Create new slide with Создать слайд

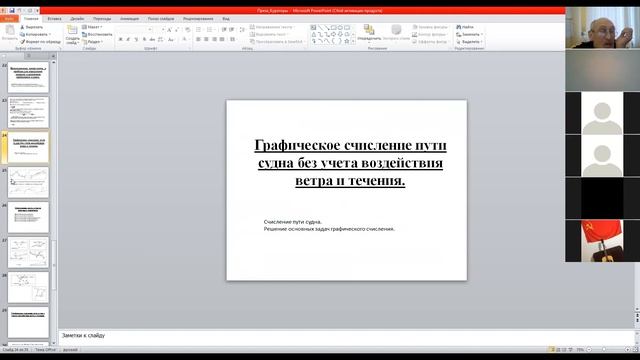pyautogui.click(x=72, y=35)
